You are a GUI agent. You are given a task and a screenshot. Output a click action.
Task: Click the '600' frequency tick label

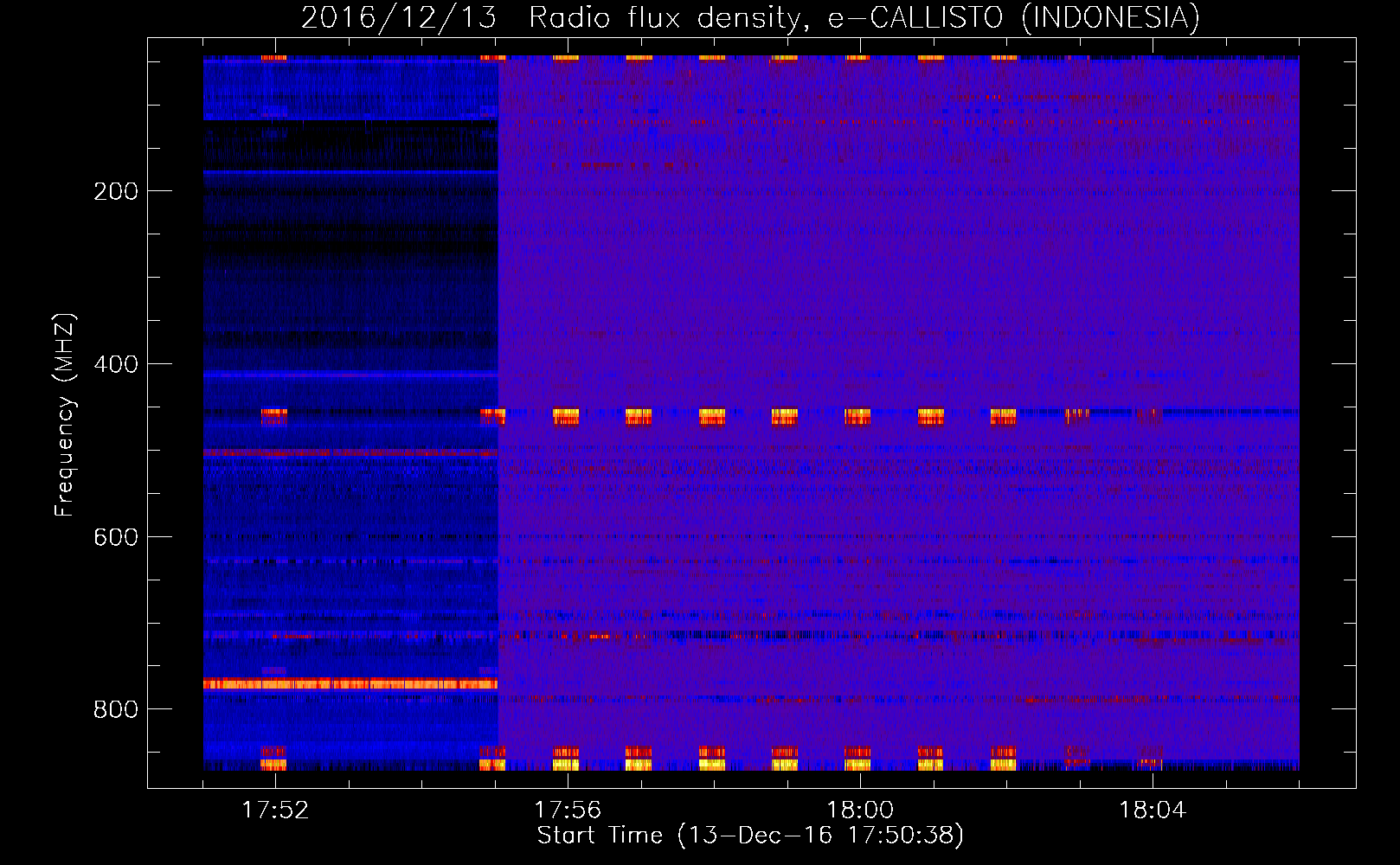coord(116,537)
